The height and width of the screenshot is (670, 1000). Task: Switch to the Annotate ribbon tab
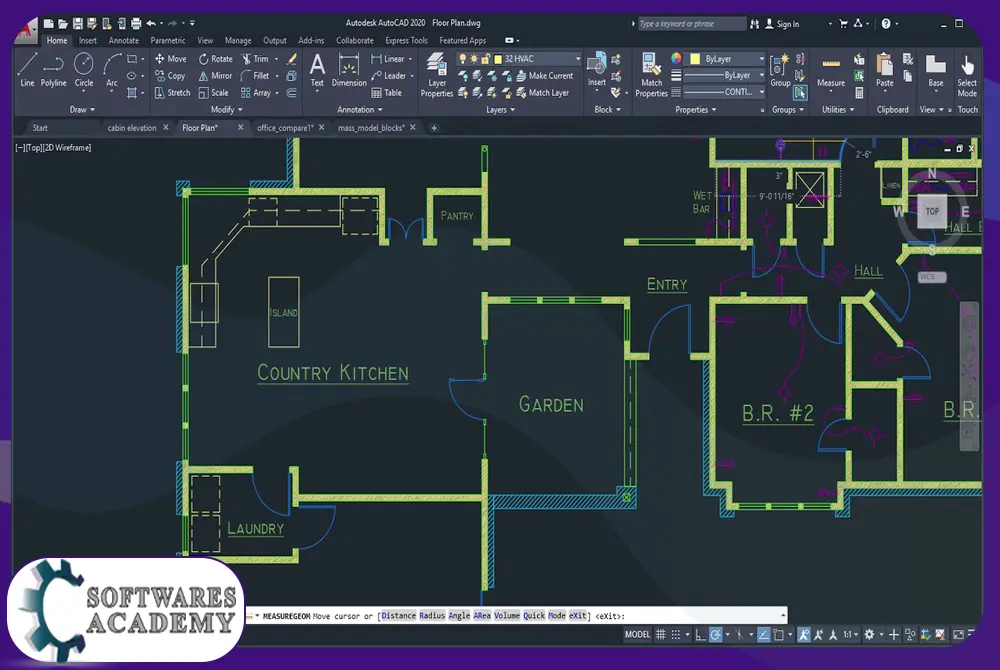(x=124, y=40)
